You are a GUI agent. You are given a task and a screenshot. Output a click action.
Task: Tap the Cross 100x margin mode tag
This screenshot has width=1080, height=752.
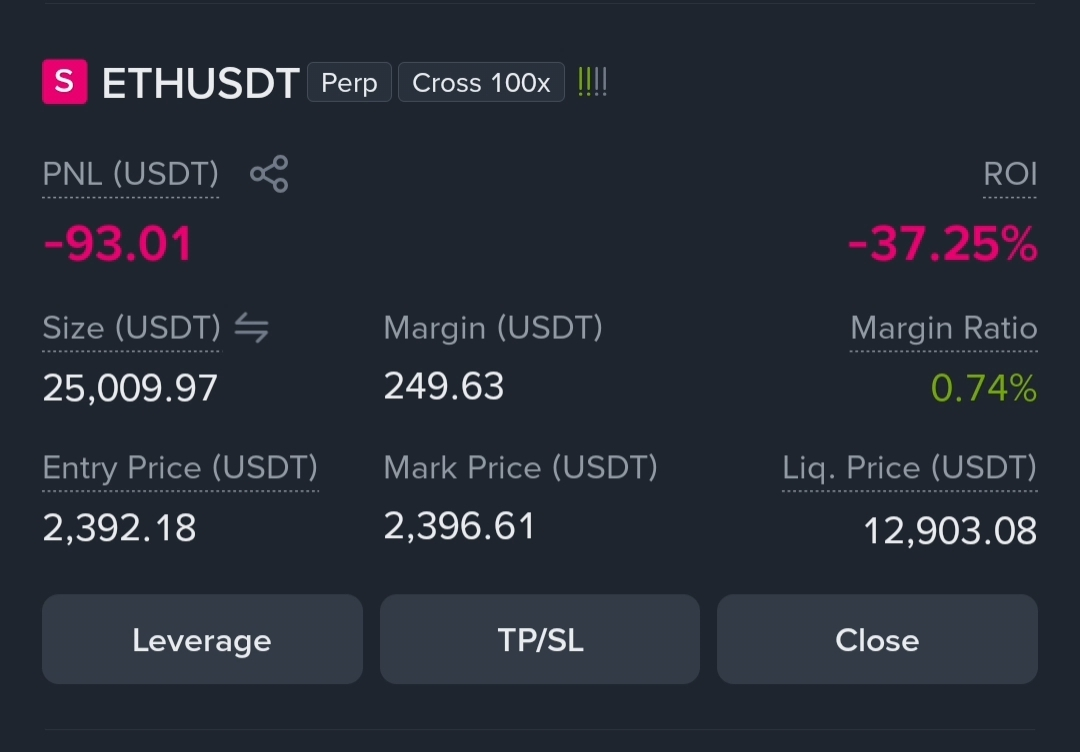(481, 82)
